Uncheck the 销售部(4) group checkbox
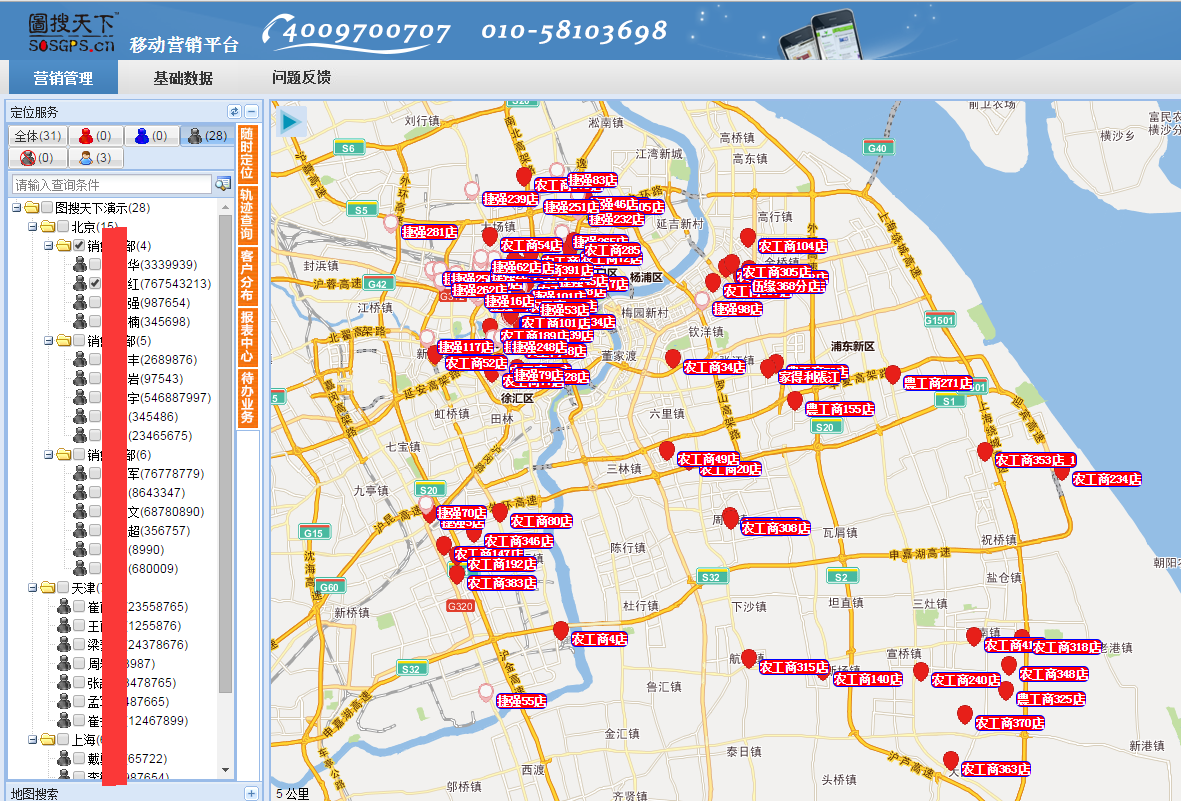 point(79,246)
